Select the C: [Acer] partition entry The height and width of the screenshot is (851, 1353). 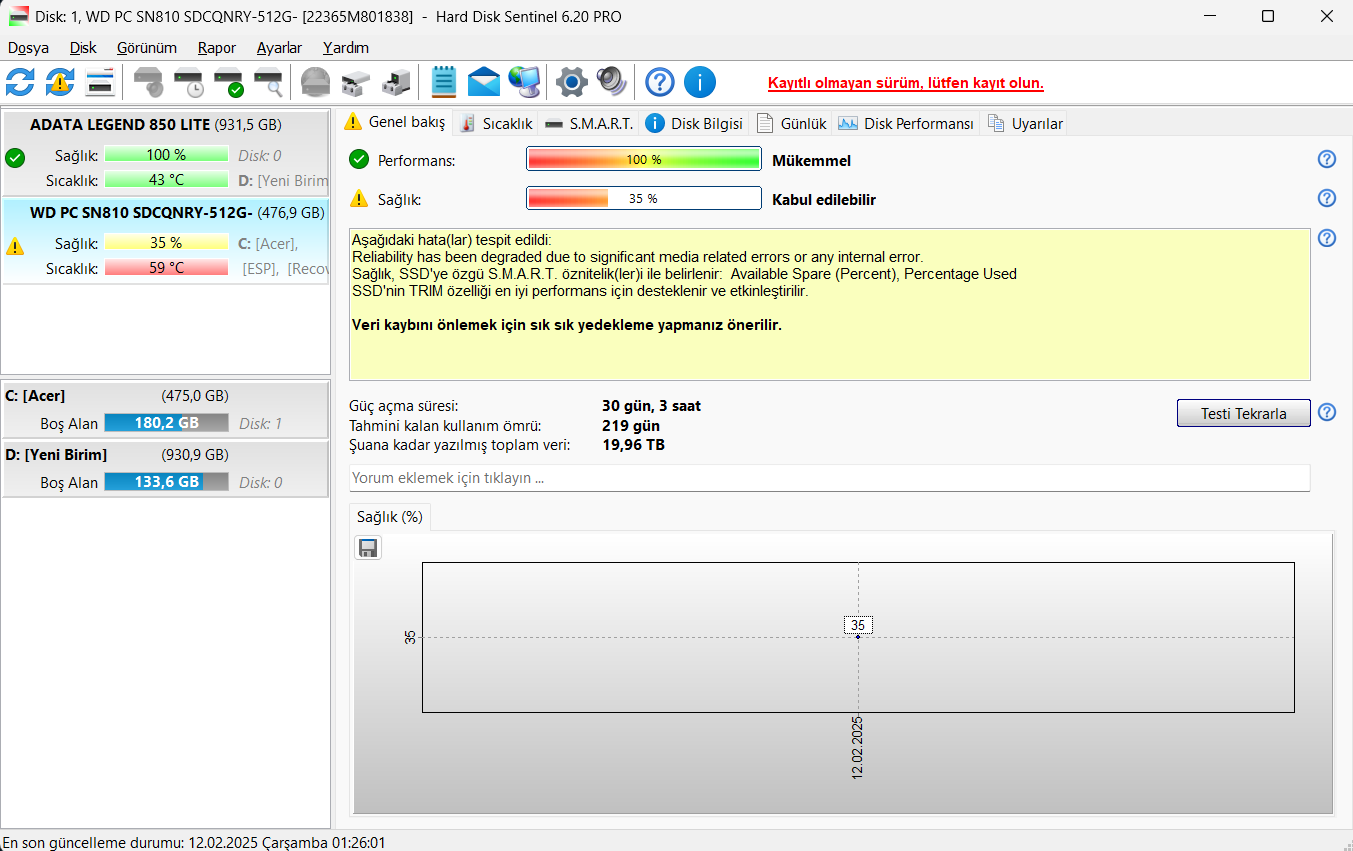165,409
